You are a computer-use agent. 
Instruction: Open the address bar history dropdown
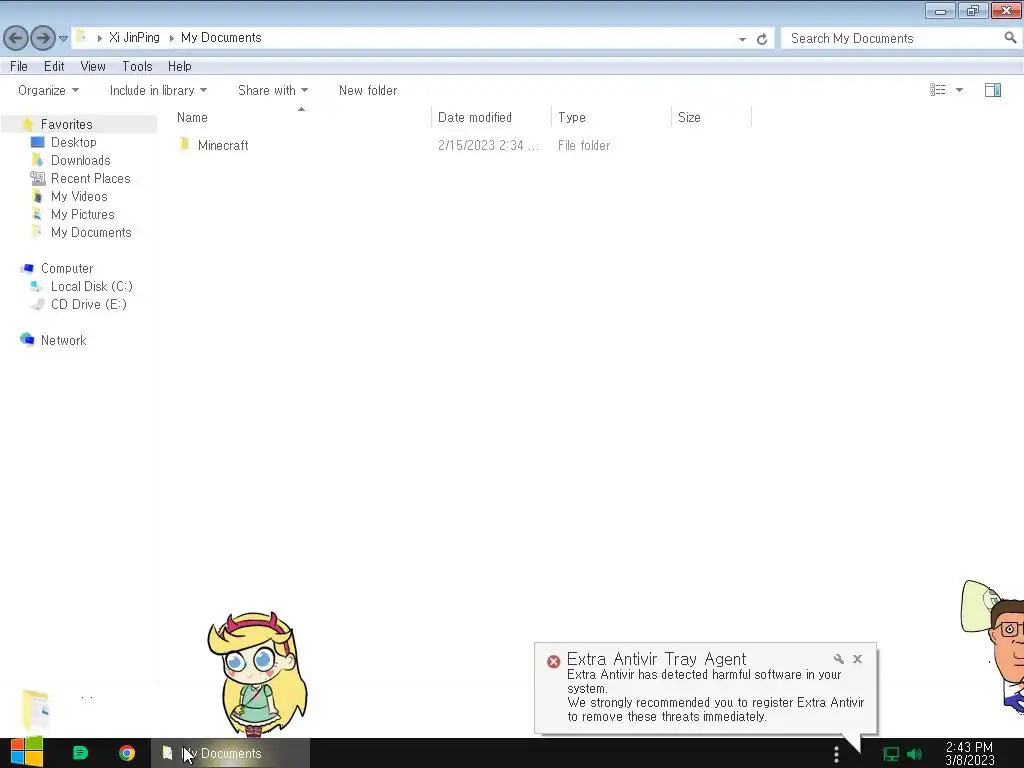742,39
